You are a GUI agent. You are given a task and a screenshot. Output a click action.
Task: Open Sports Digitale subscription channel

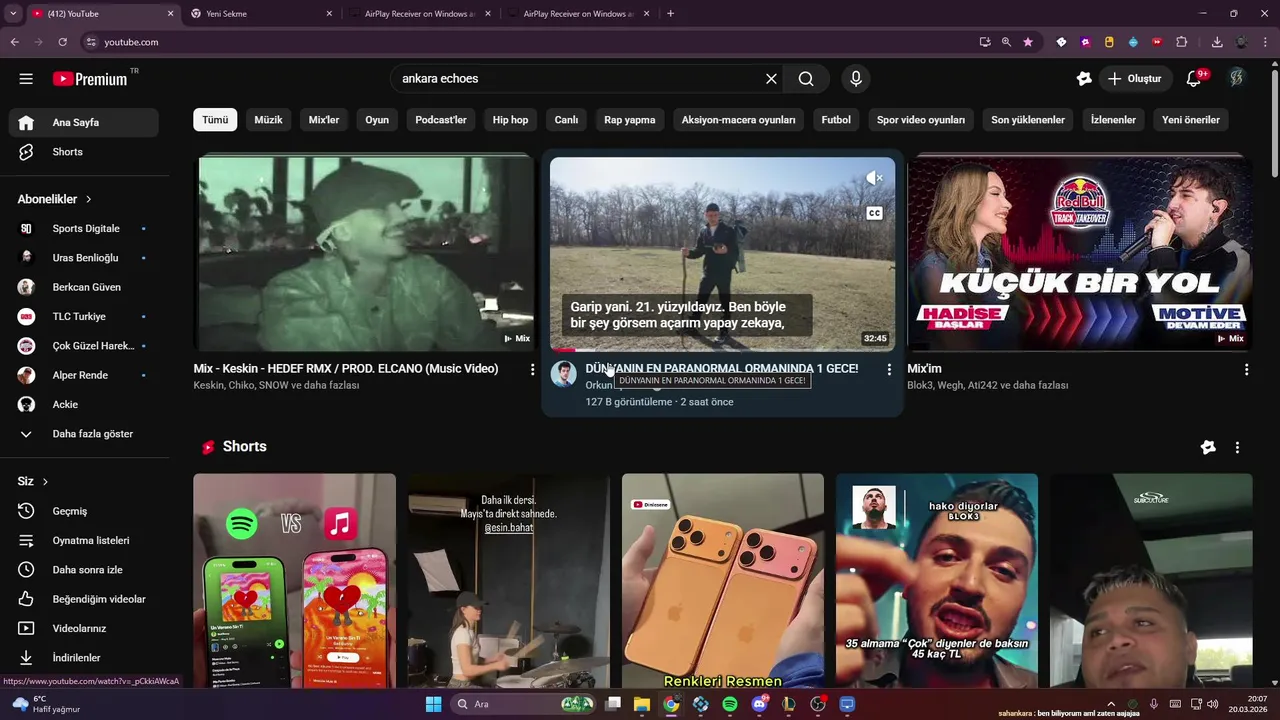tap(84, 228)
